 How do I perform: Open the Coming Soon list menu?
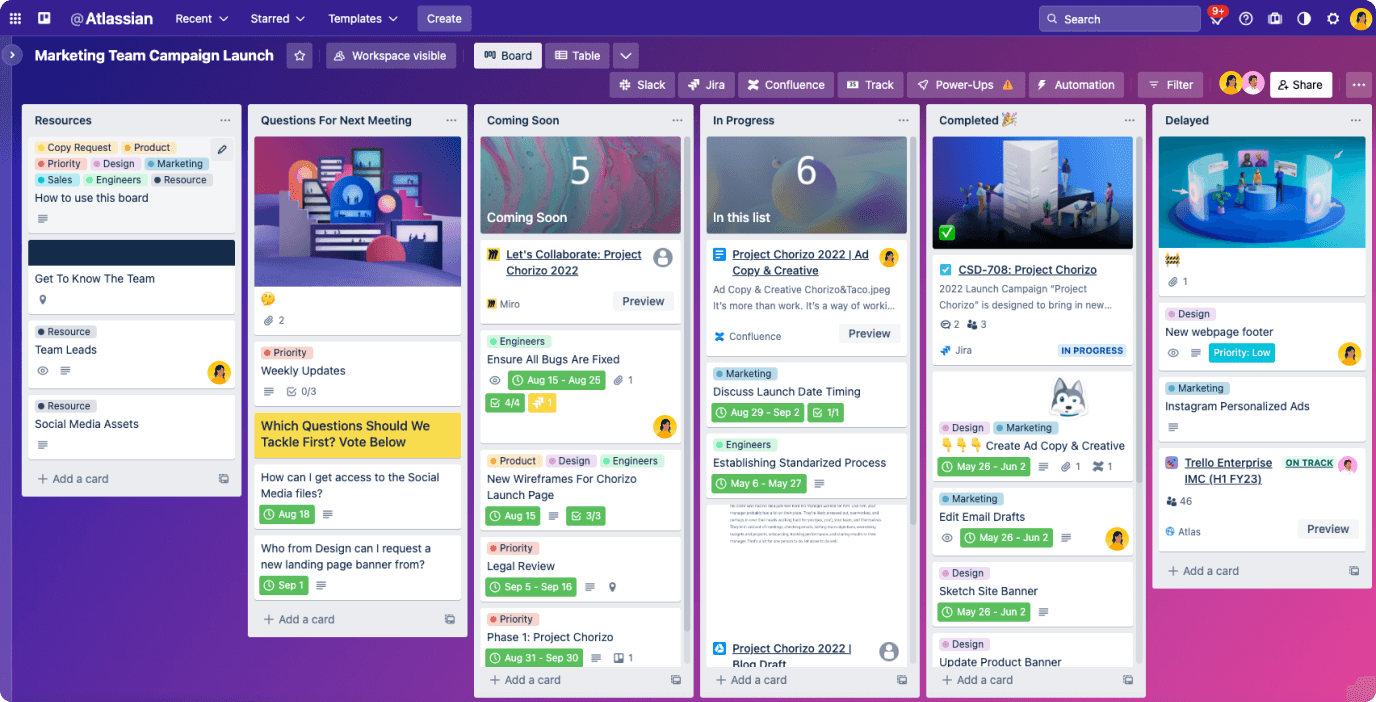point(677,120)
